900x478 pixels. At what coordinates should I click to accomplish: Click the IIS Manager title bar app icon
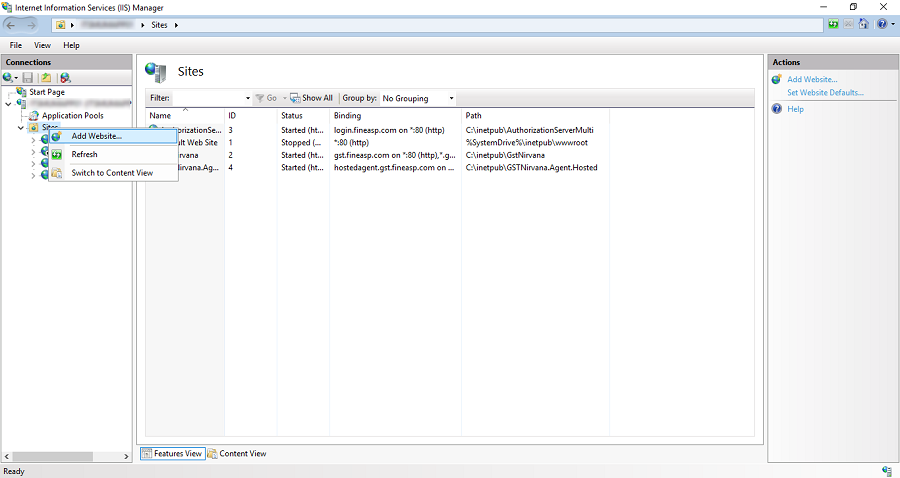(x=7, y=7)
